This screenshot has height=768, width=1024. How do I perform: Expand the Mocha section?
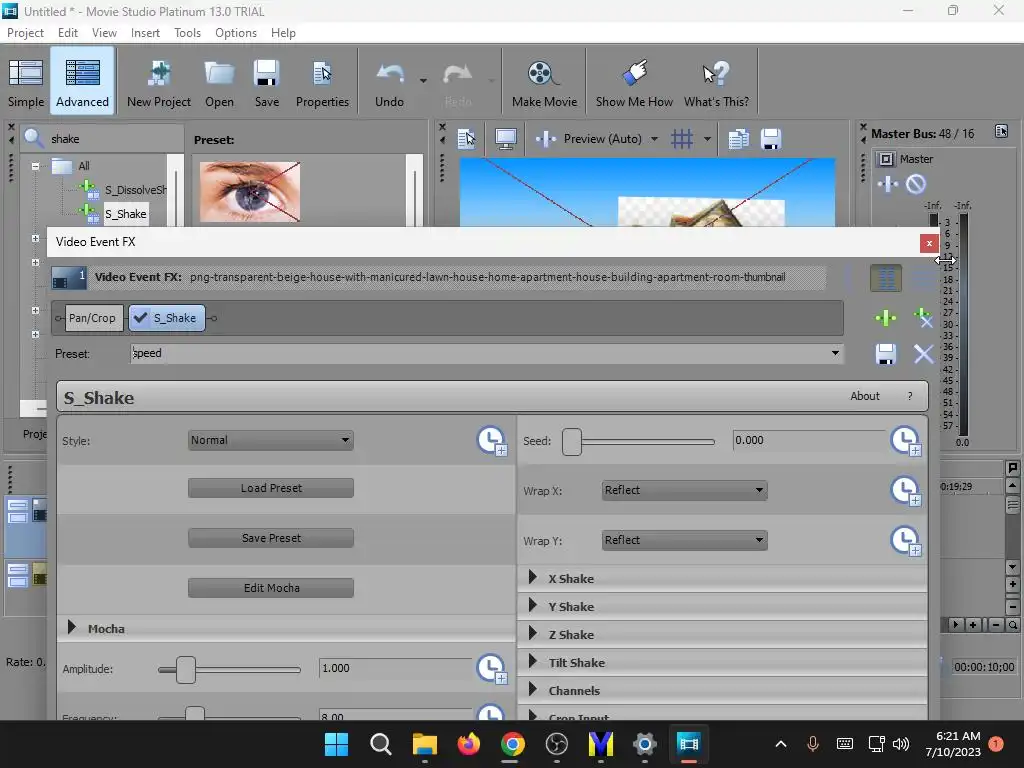[x=71, y=628]
